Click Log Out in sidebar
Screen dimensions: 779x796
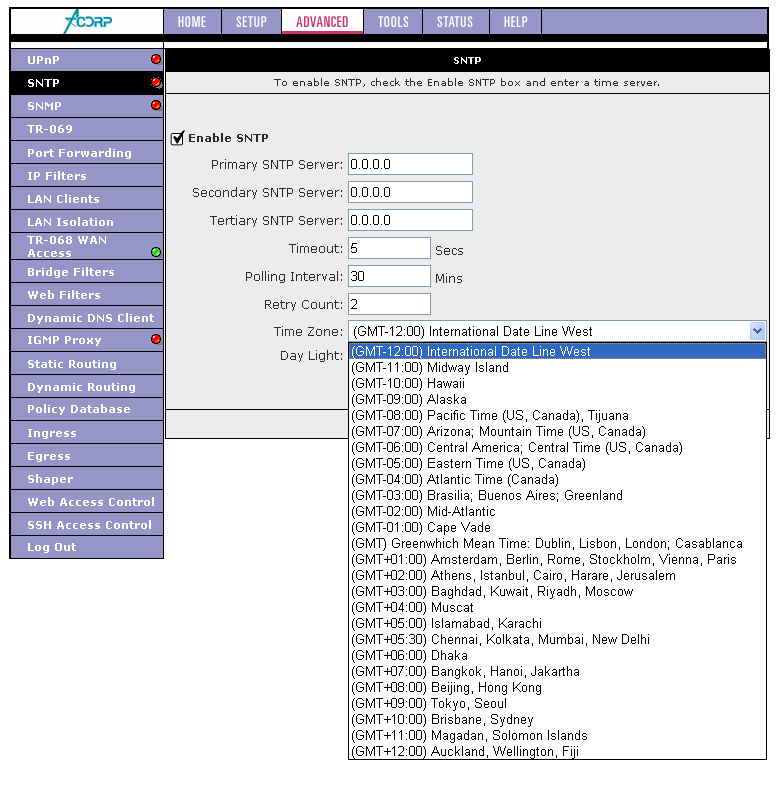pyautogui.click(x=86, y=547)
